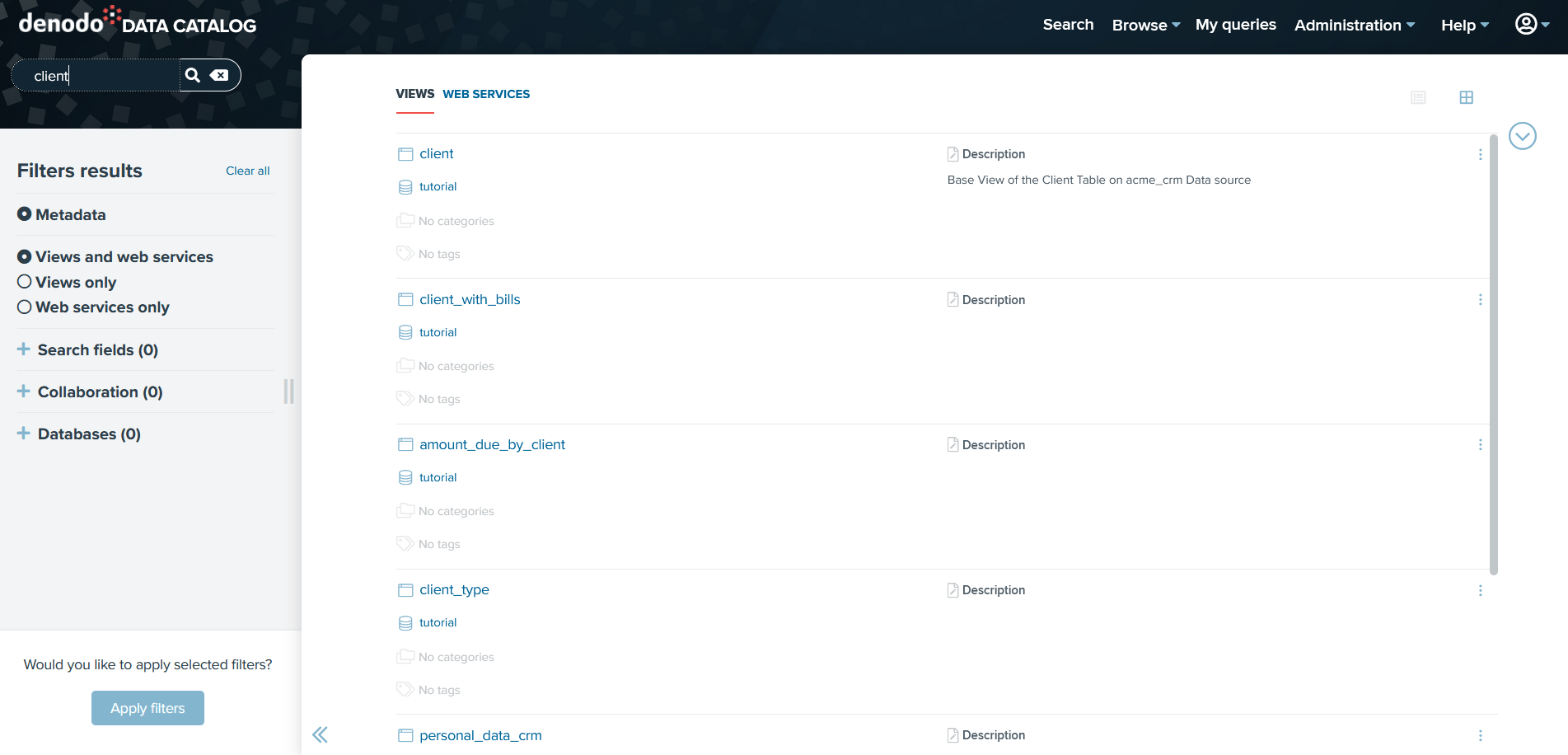Open the personal_data_crm view
The image size is (1568, 755).
(480, 735)
